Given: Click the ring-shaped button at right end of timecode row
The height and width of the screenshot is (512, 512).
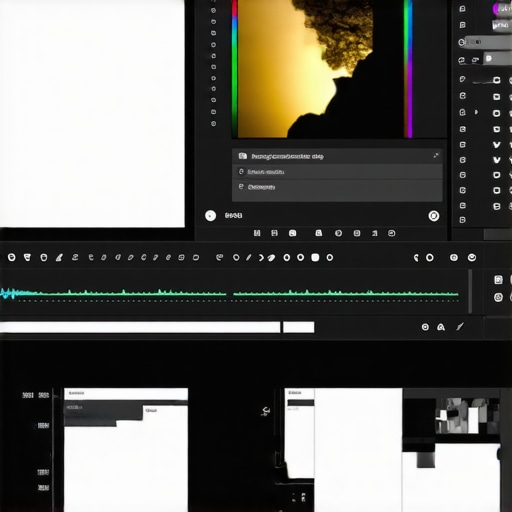Looking at the screenshot, I should [x=434, y=216].
